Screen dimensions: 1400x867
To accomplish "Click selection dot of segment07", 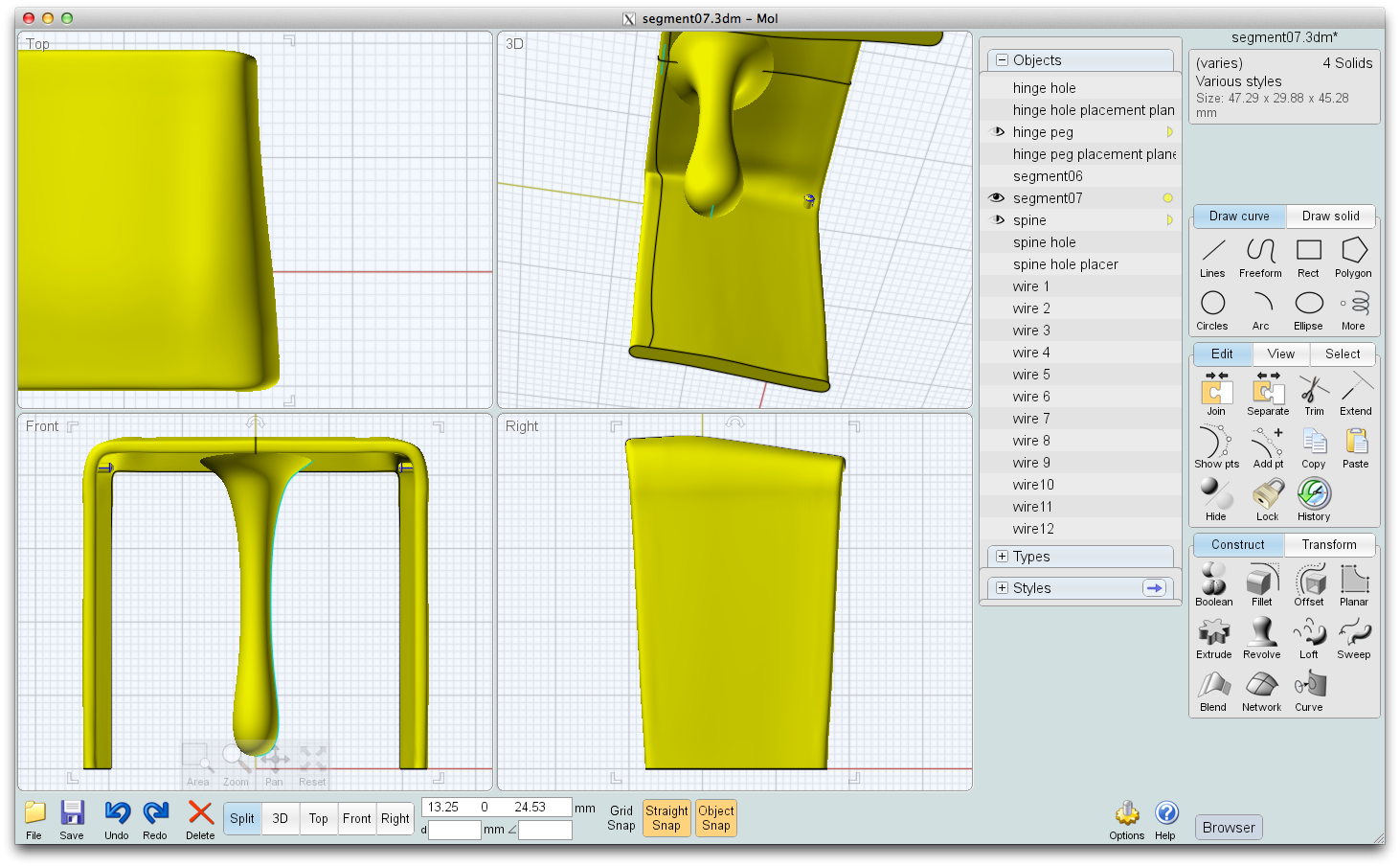I will [x=1167, y=198].
